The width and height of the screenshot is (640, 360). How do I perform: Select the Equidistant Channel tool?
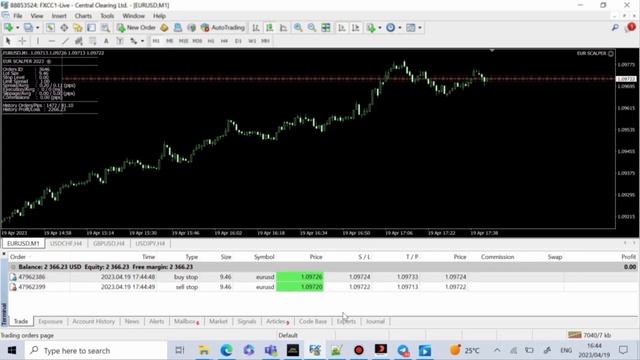(x=79, y=41)
